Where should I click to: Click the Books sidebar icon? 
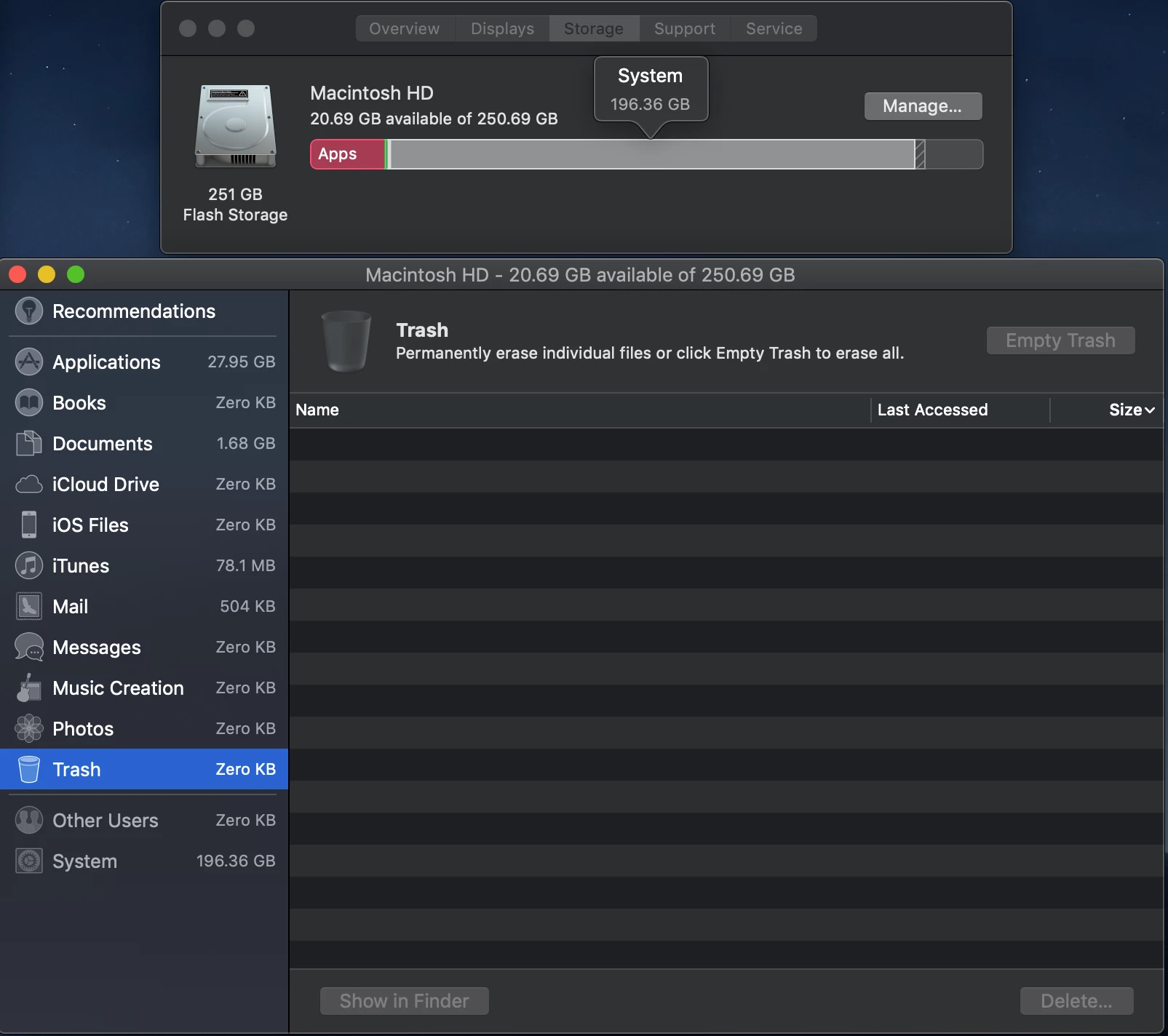coord(29,402)
